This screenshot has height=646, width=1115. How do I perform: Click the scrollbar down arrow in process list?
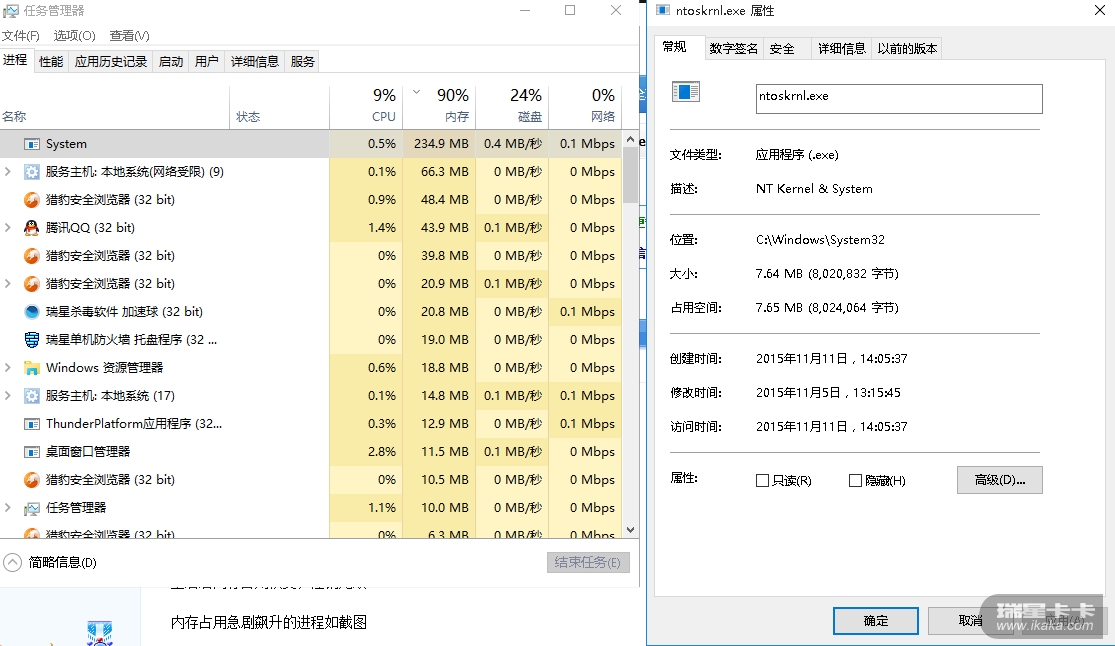coord(630,530)
